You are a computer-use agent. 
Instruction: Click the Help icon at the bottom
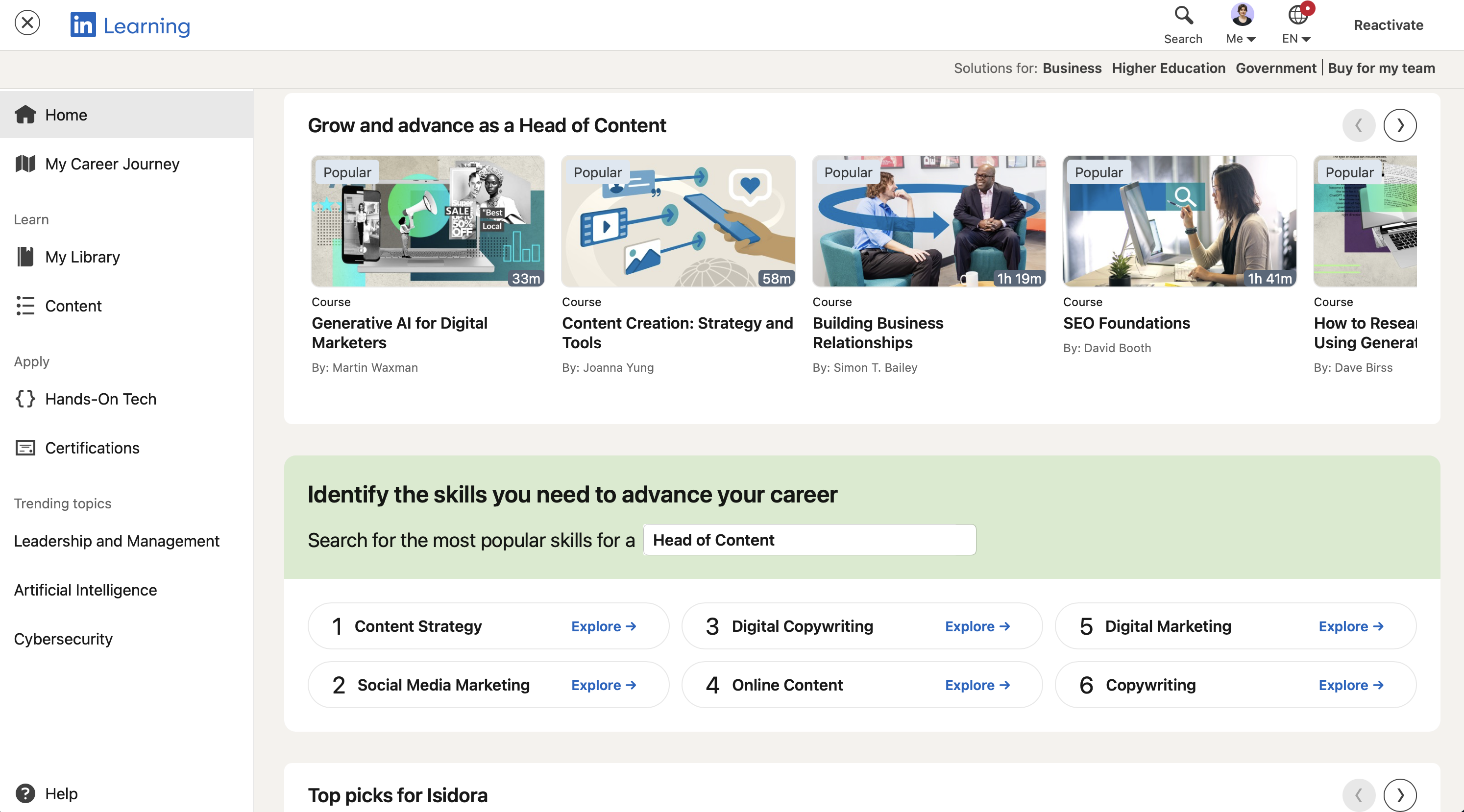coord(26,793)
